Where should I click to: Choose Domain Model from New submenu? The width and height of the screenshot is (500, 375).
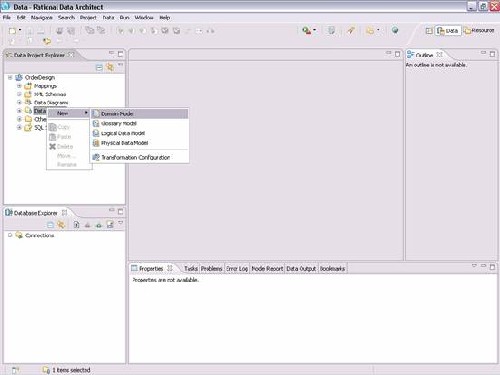coord(140,114)
